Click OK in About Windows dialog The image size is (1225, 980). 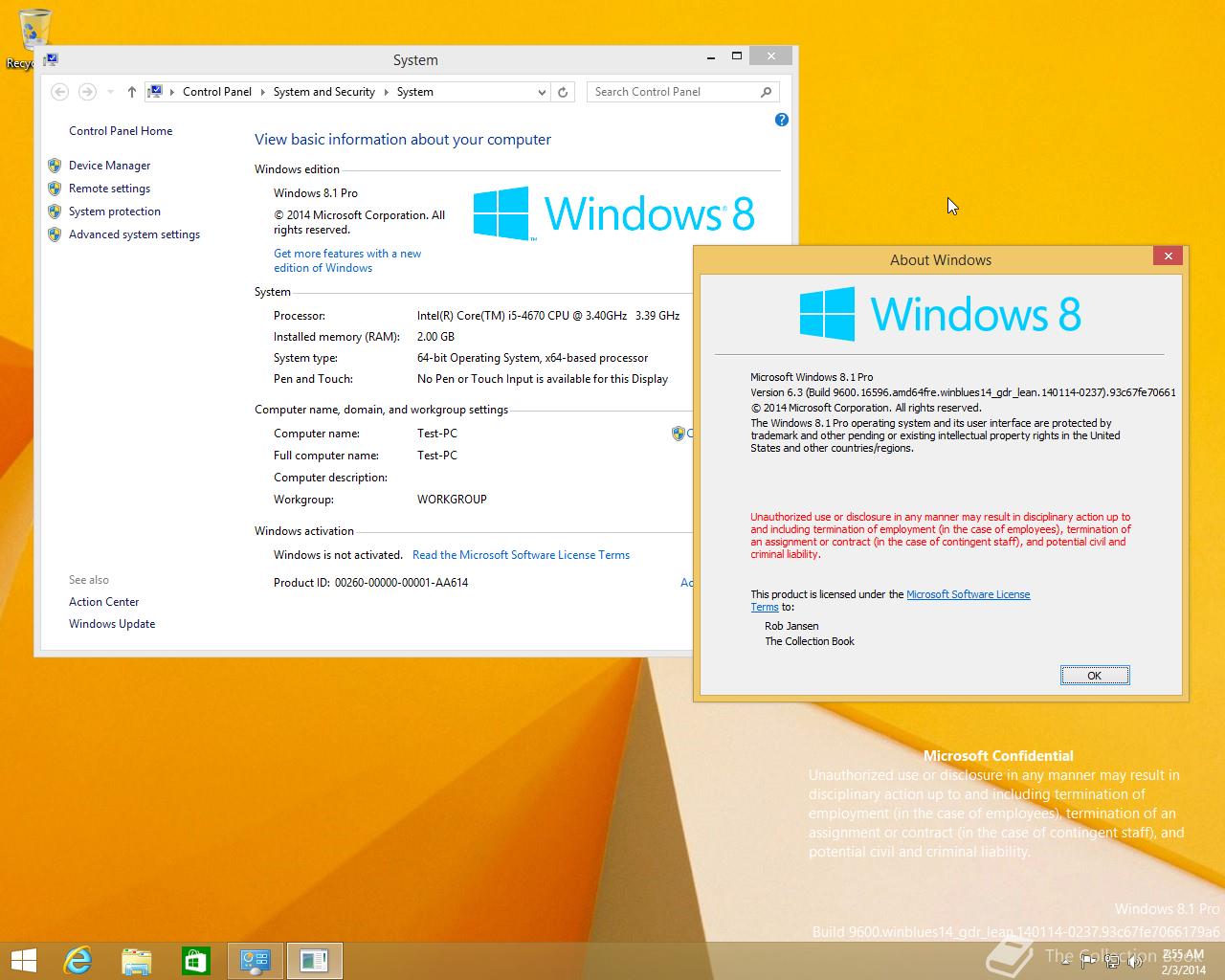point(1095,676)
